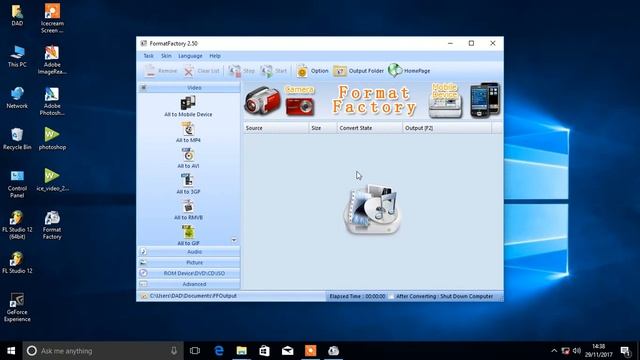This screenshot has width=640, height=360.
Task: Select the Adobe Photoshop desktop shortcut
Action: point(52,101)
